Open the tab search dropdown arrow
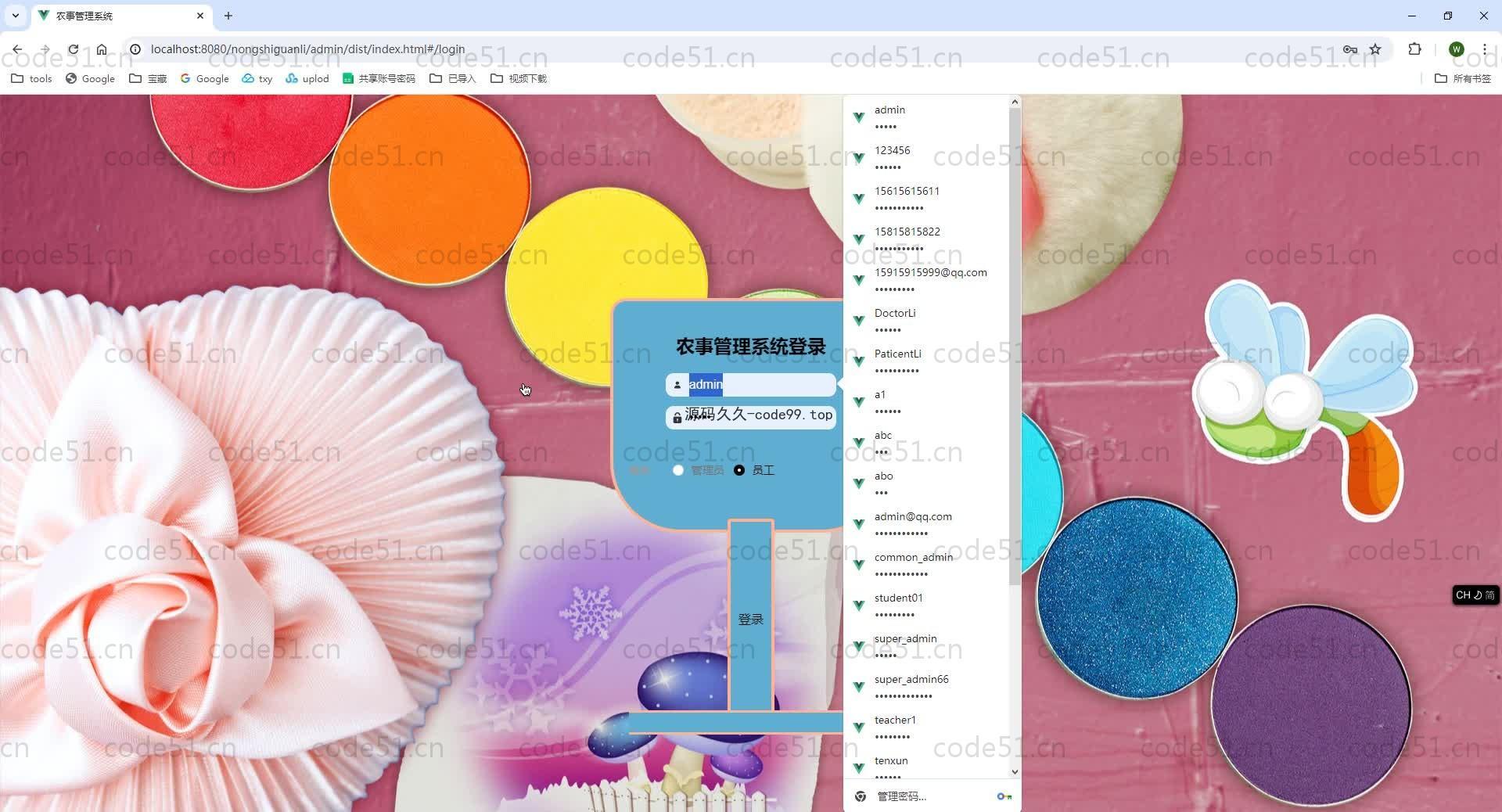 point(15,16)
